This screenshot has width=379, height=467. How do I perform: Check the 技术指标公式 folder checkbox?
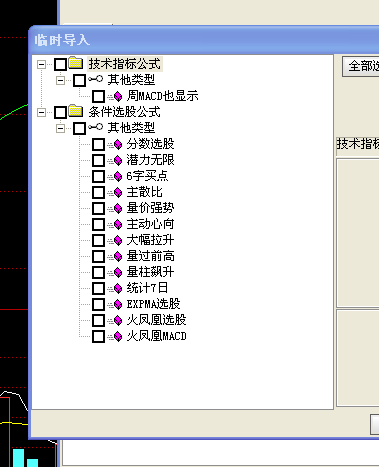(60, 64)
